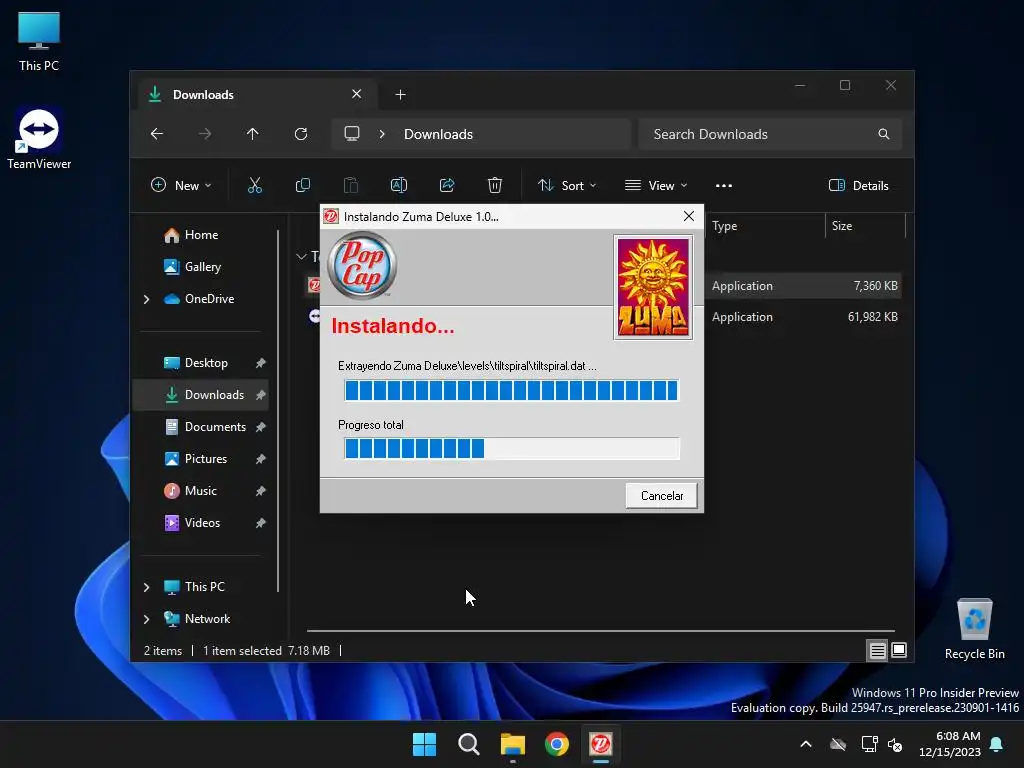Click the Share icon in toolbar
Image resolution: width=1024 pixels, height=768 pixels.
(x=447, y=185)
